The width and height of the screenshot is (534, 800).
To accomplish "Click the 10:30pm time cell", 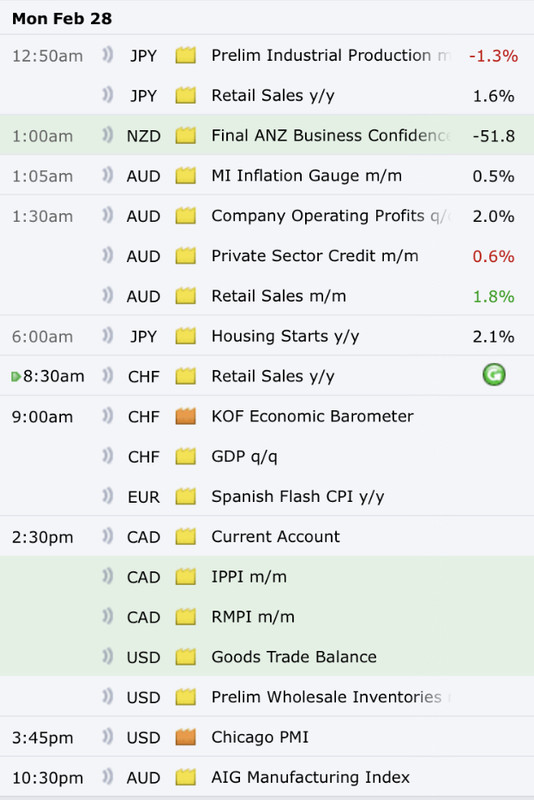I will point(47,778).
